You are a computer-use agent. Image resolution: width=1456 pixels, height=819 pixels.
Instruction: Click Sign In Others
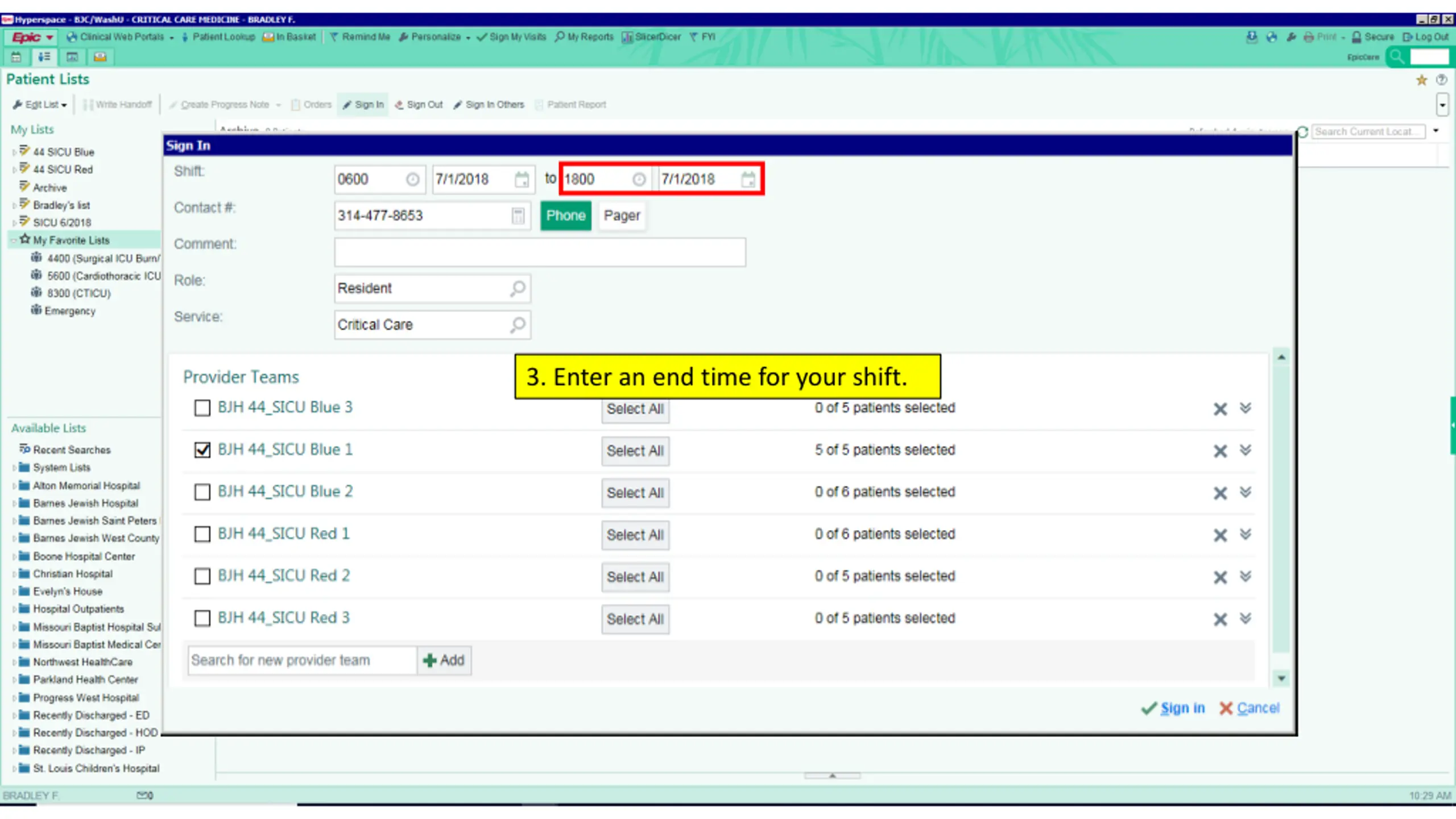[x=489, y=105]
